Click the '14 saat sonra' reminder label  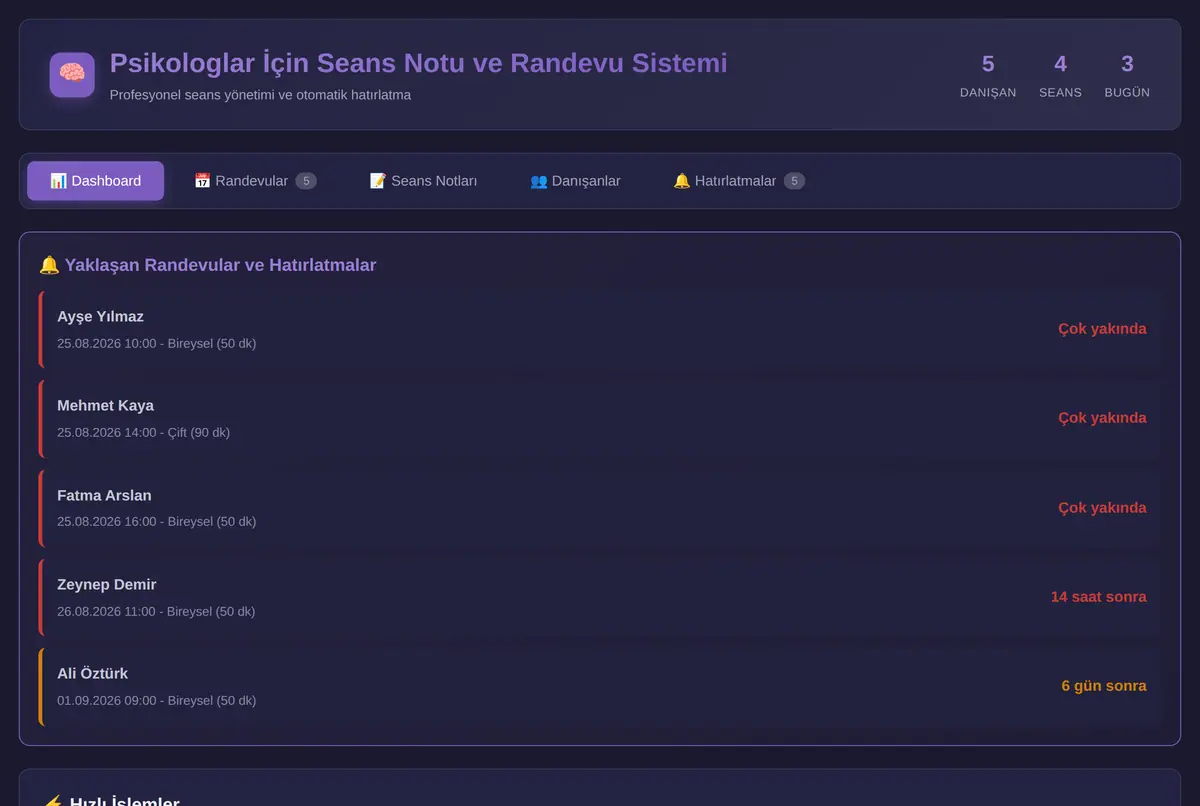1098,597
